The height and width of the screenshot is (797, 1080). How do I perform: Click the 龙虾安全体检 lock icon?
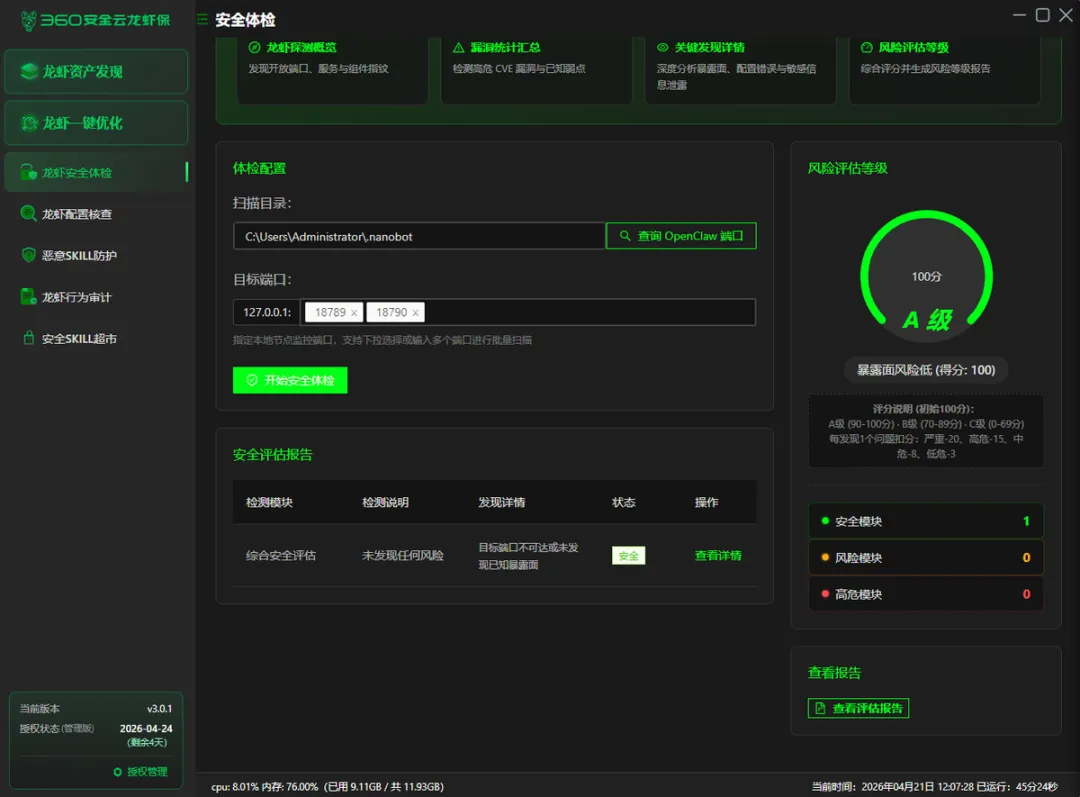28,172
